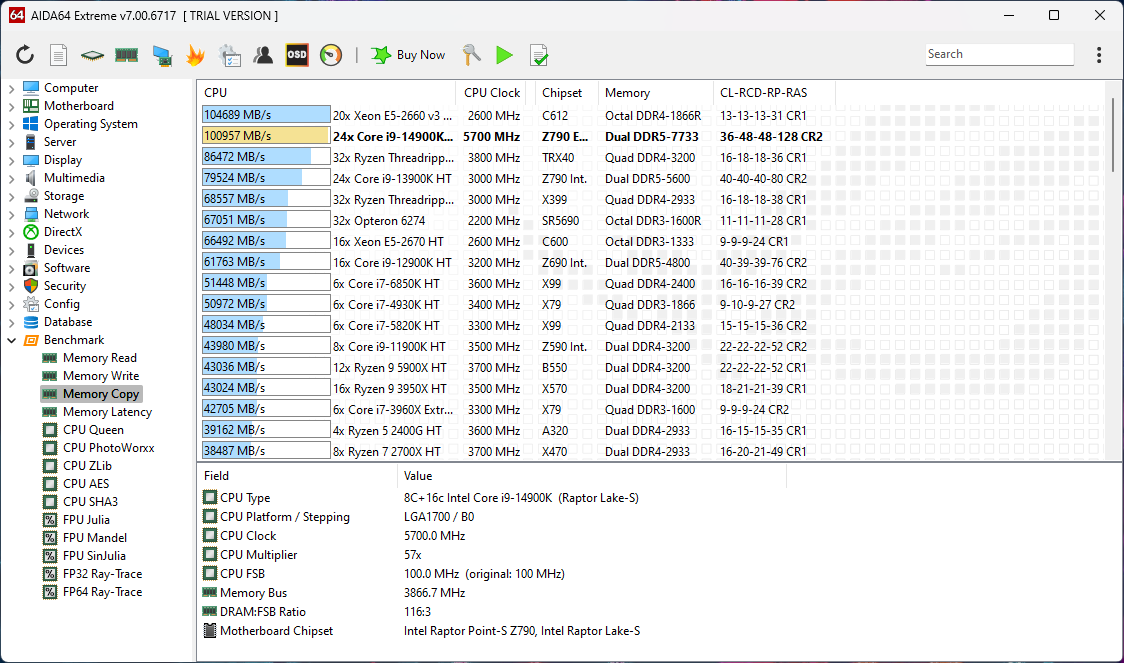Collapse the Benchmark tree node
The height and width of the screenshot is (663, 1124).
point(11,340)
